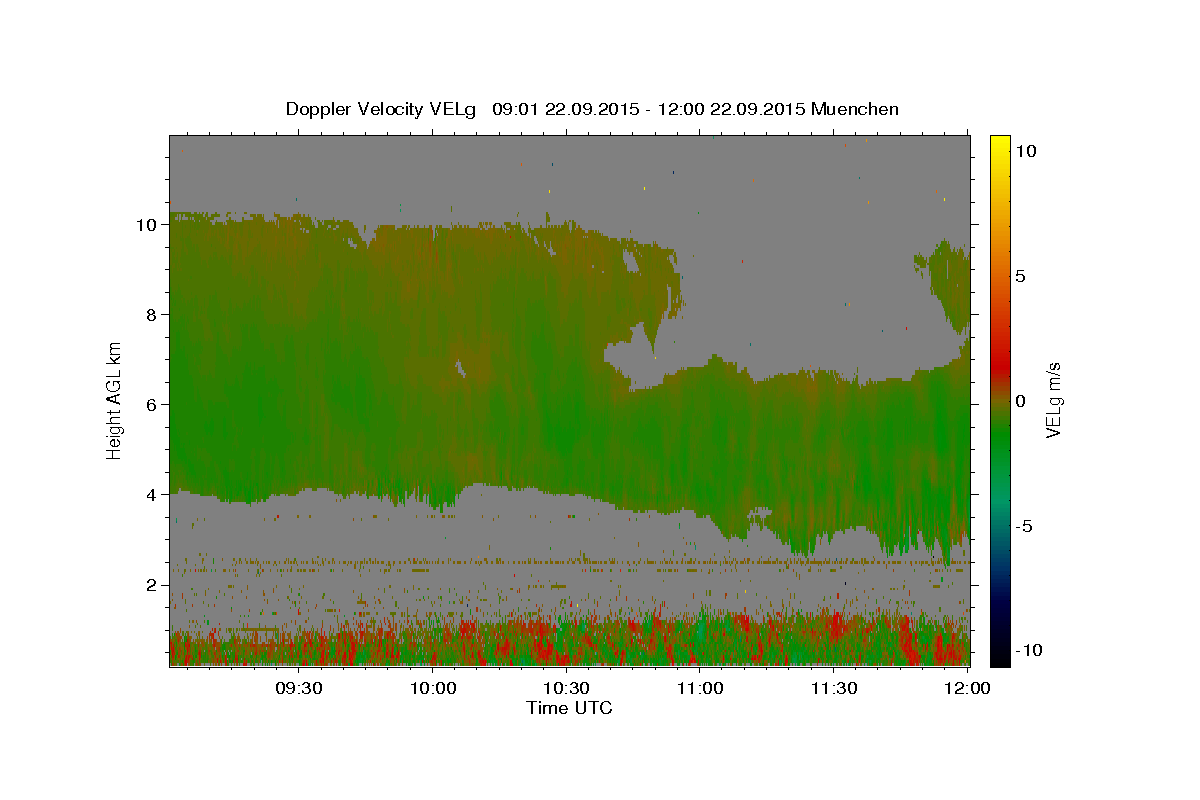Click the green section of the colorbar

tap(999, 450)
